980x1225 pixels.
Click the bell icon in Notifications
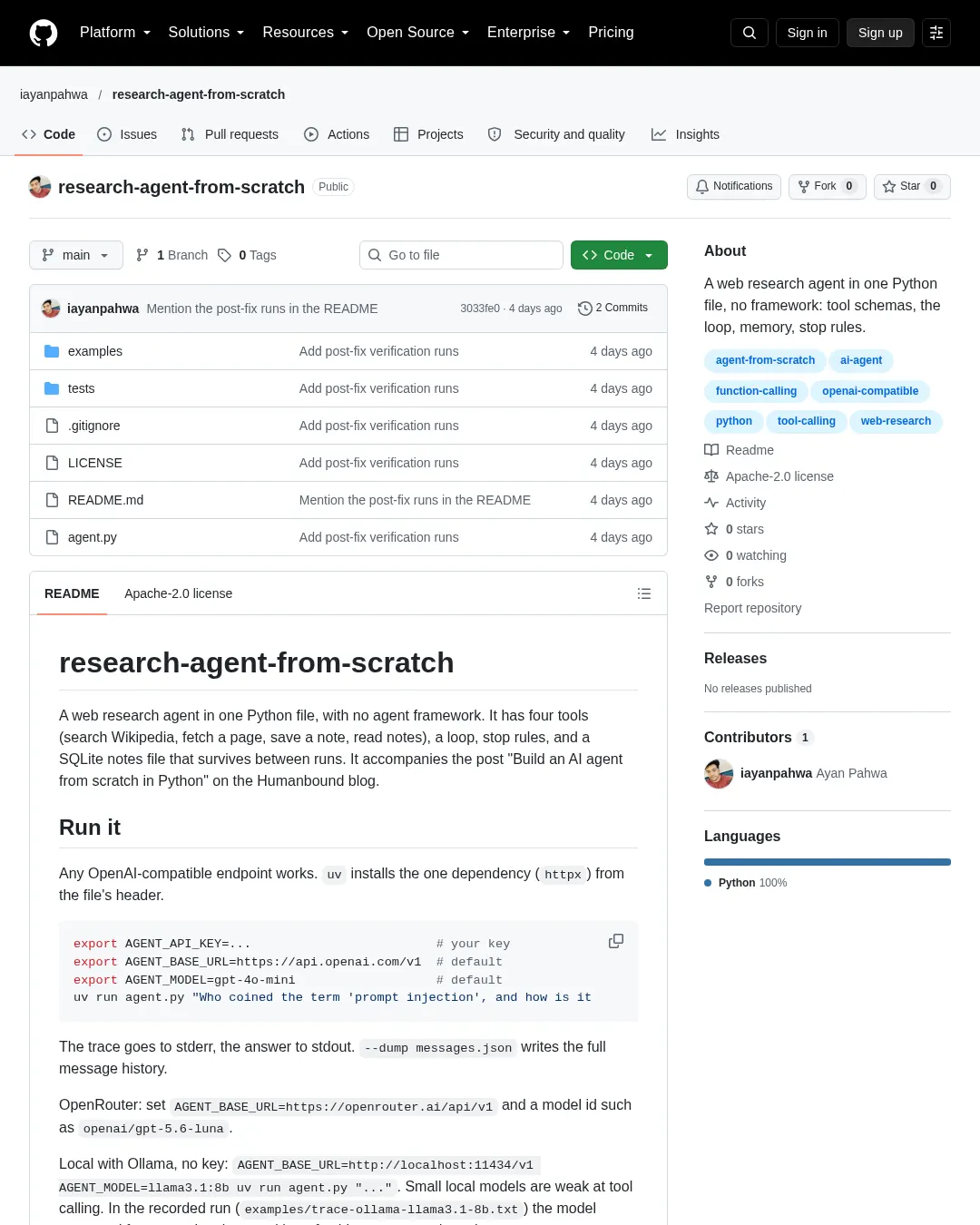tap(702, 186)
